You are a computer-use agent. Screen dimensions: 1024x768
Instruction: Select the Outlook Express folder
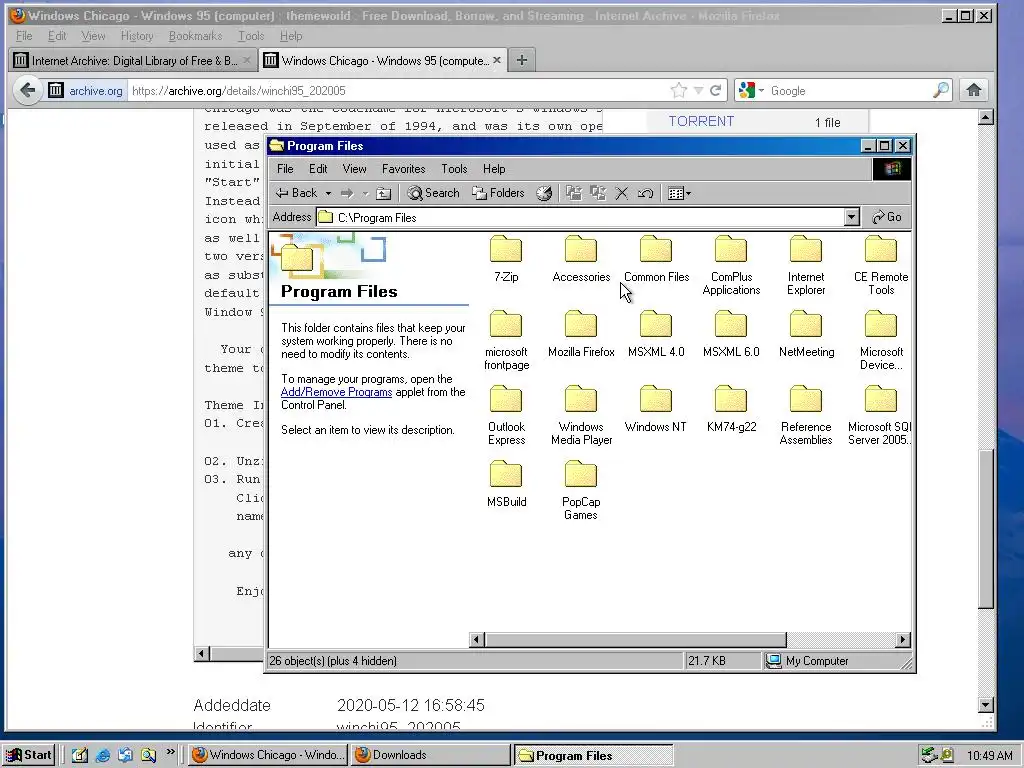(506, 416)
